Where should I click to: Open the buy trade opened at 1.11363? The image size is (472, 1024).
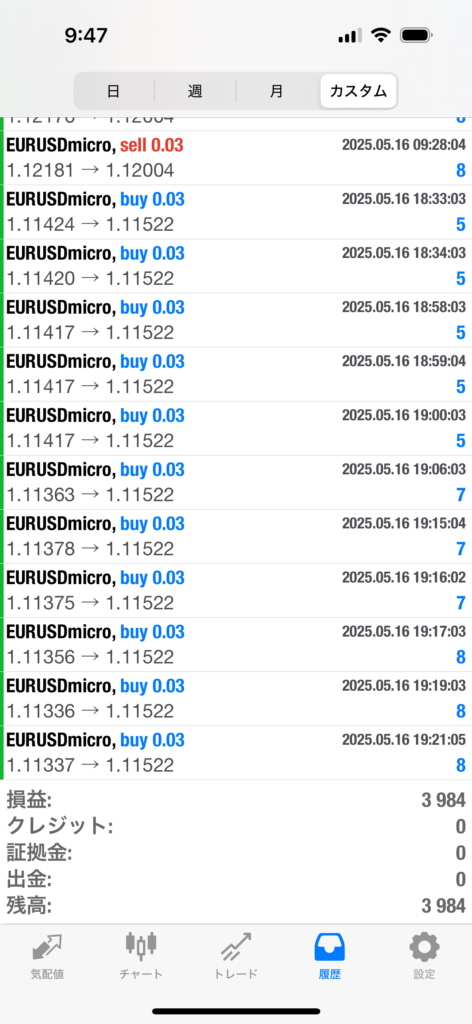tap(236, 483)
